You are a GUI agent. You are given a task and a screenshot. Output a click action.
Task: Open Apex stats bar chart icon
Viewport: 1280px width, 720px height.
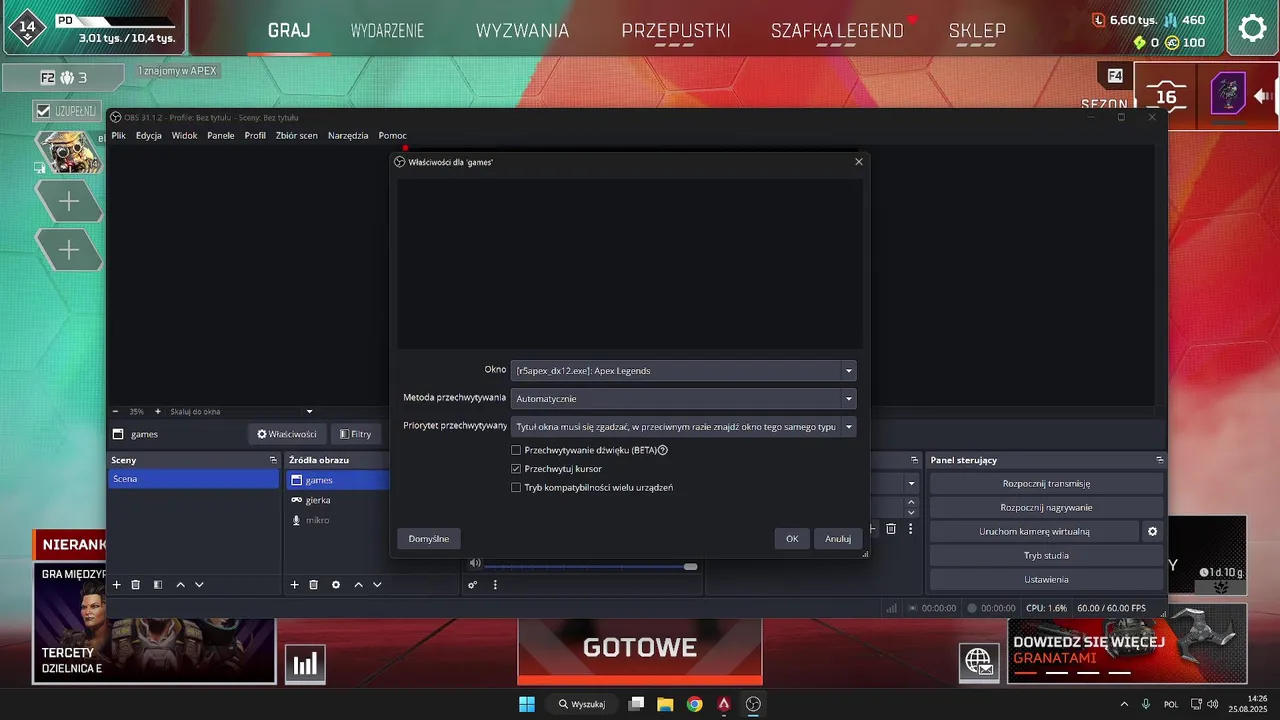pyautogui.click(x=305, y=664)
